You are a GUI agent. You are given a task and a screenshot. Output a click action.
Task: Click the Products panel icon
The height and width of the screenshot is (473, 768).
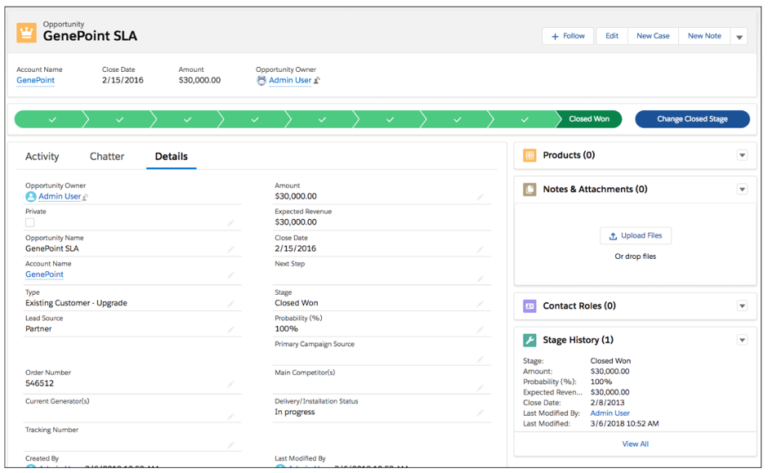[529, 155]
